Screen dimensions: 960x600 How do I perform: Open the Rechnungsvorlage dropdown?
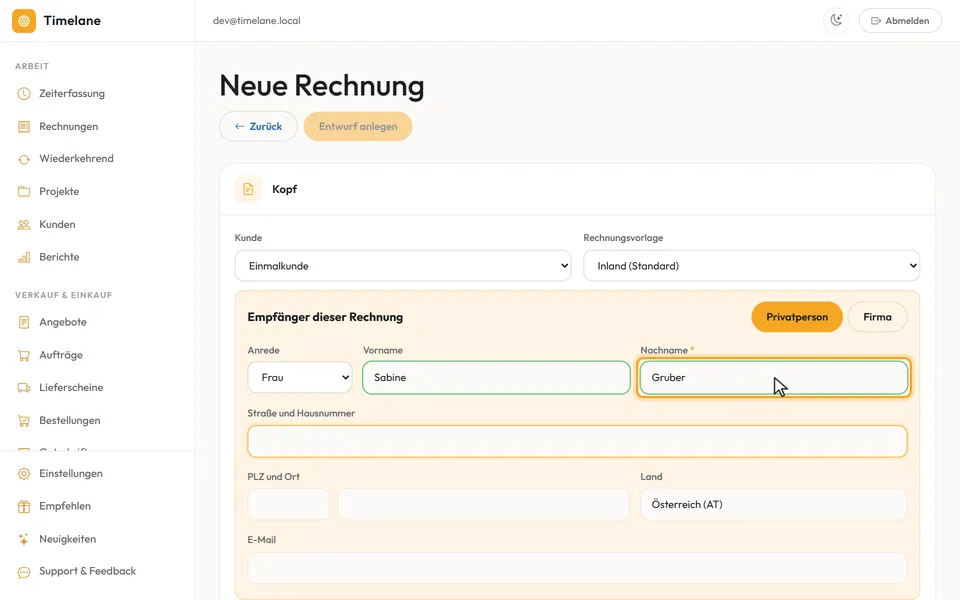[751, 266]
